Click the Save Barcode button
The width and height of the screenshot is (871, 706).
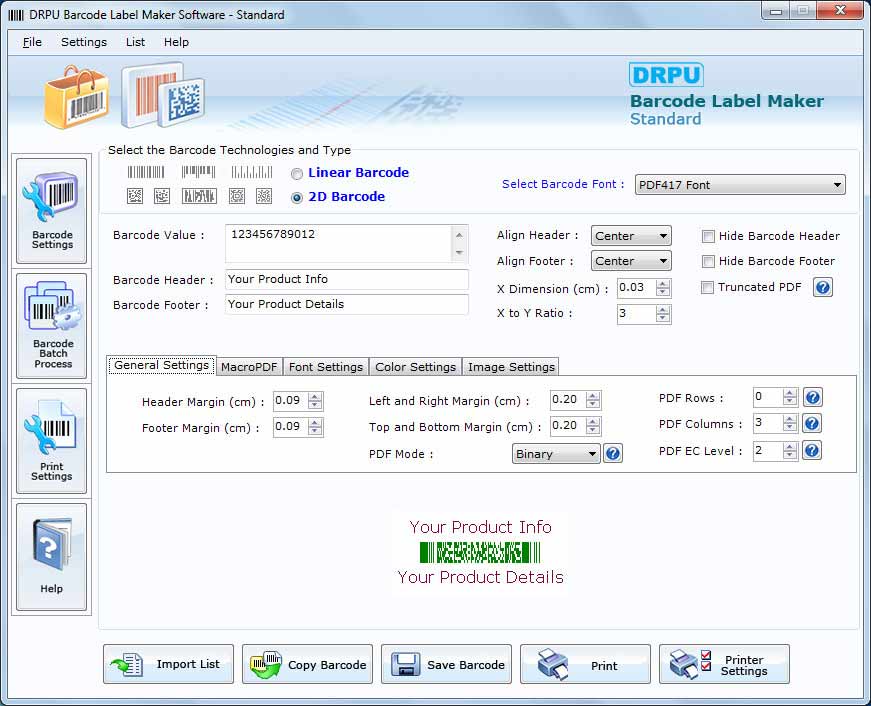point(446,664)
